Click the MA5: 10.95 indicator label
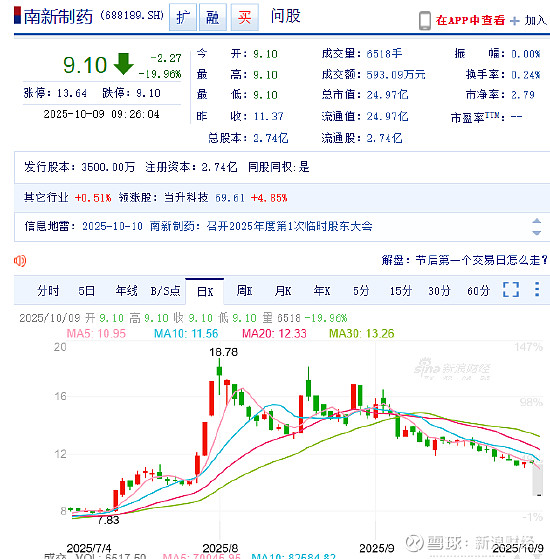This screenshot has height=559, width=550. click(96, 334)
